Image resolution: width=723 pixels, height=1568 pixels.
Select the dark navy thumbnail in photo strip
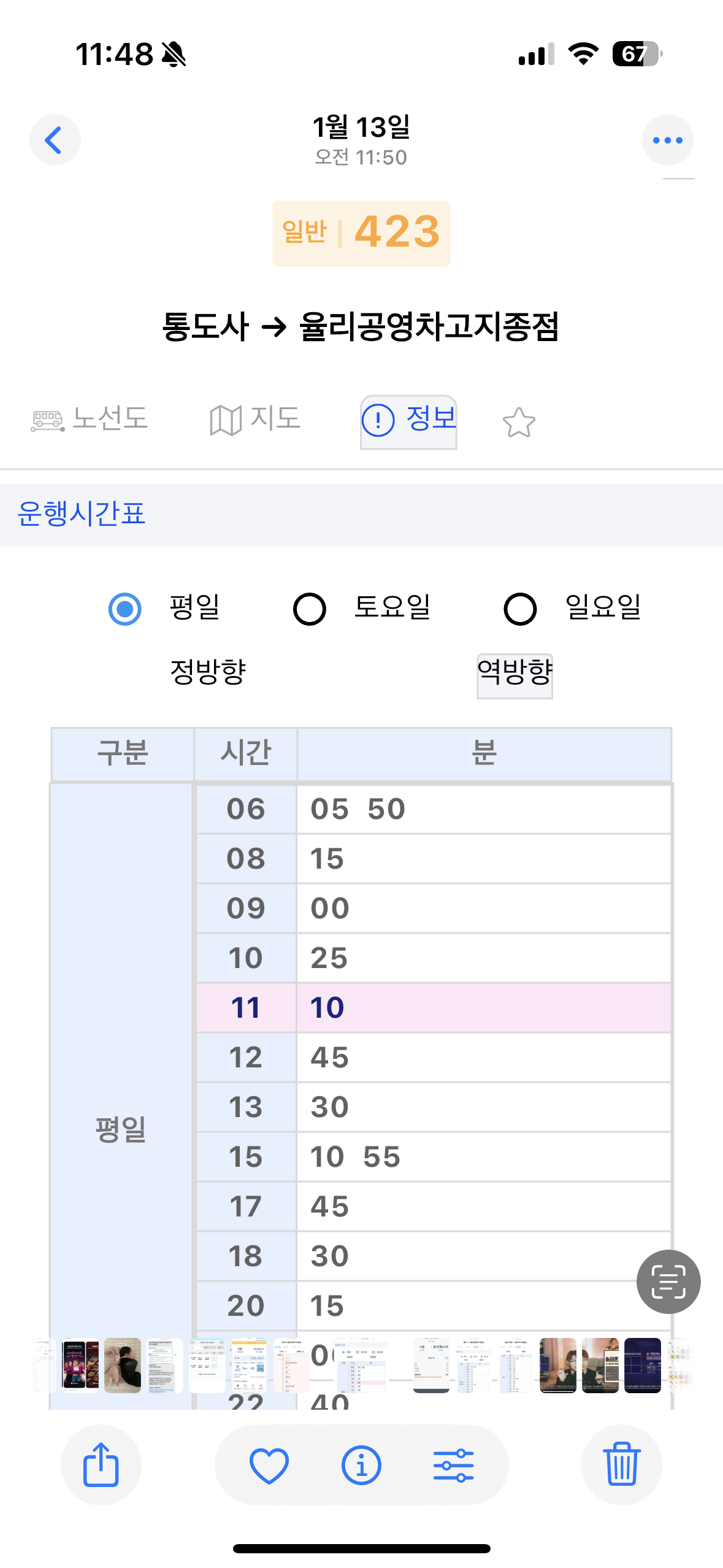(x=642, y=1365)
